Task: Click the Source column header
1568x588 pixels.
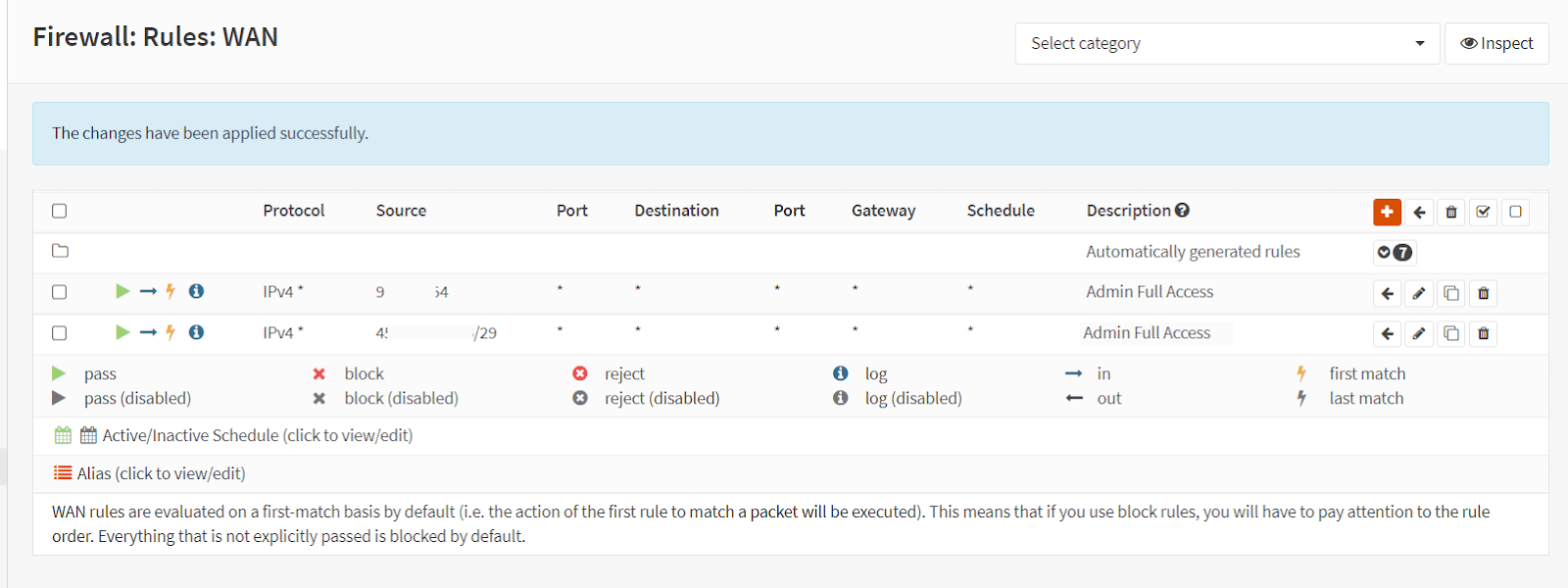Action: point(401,210)
